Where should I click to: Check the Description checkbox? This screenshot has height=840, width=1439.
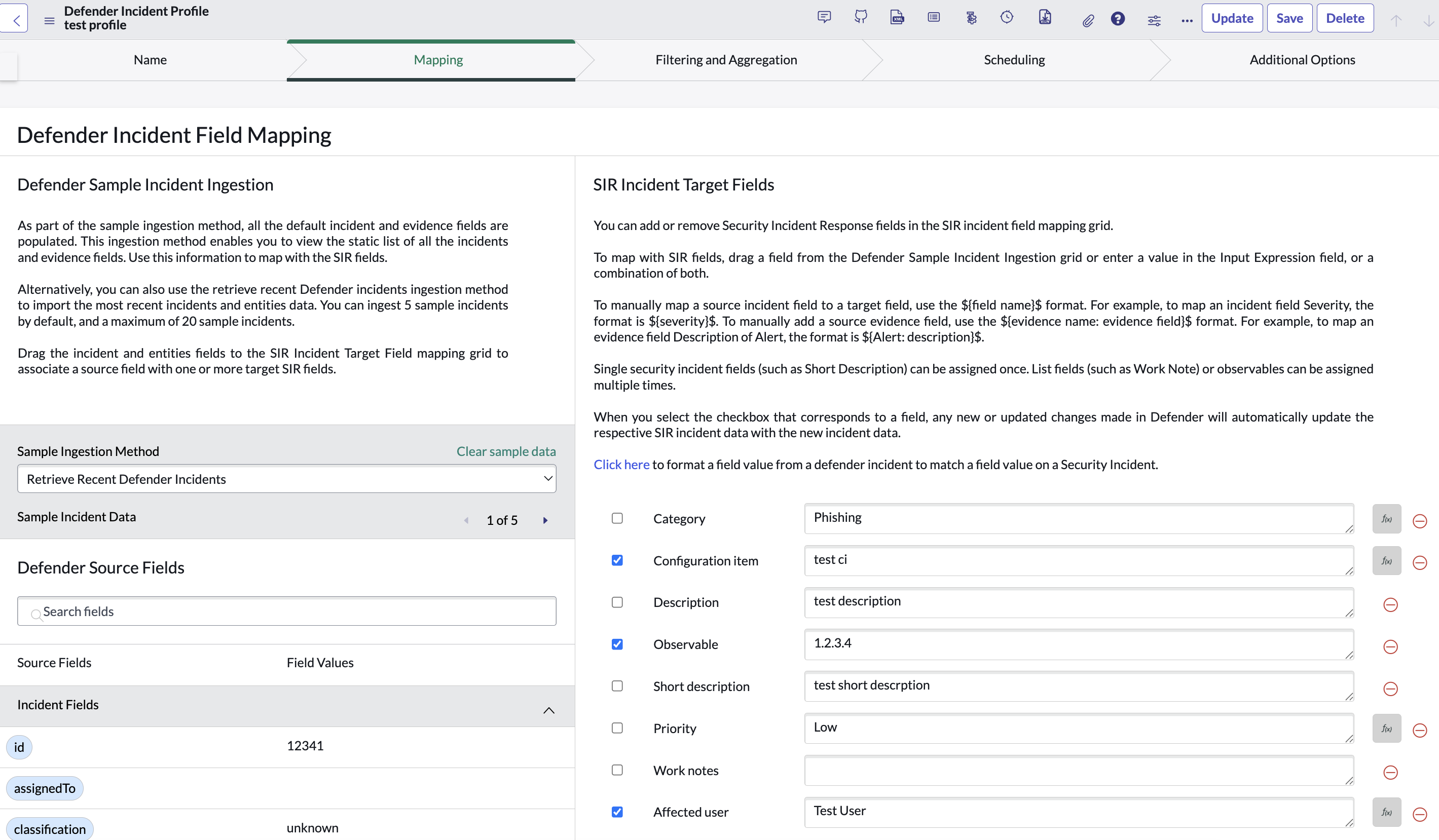(617, 602)
